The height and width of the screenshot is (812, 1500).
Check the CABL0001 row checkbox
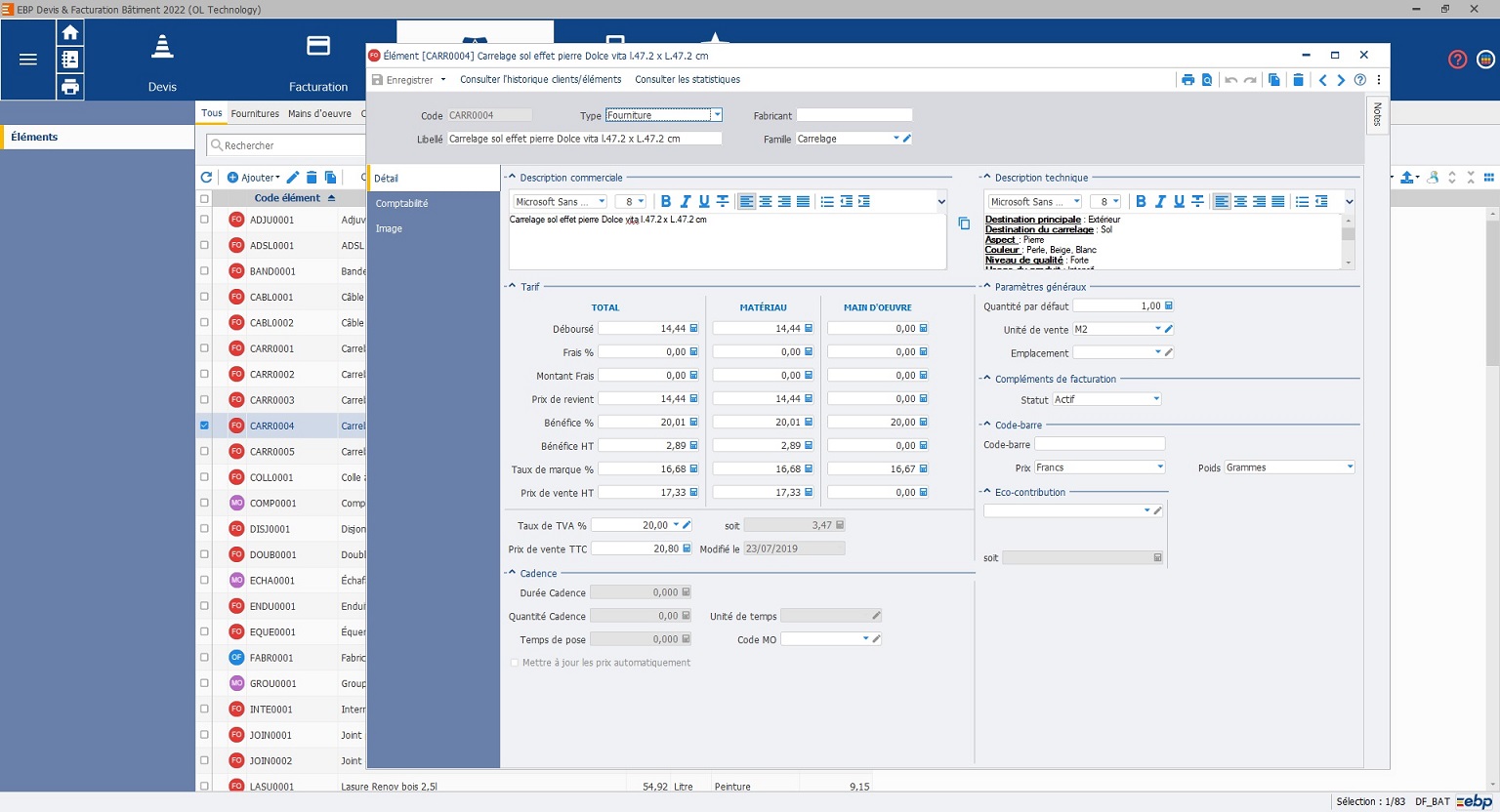point(204,297)
